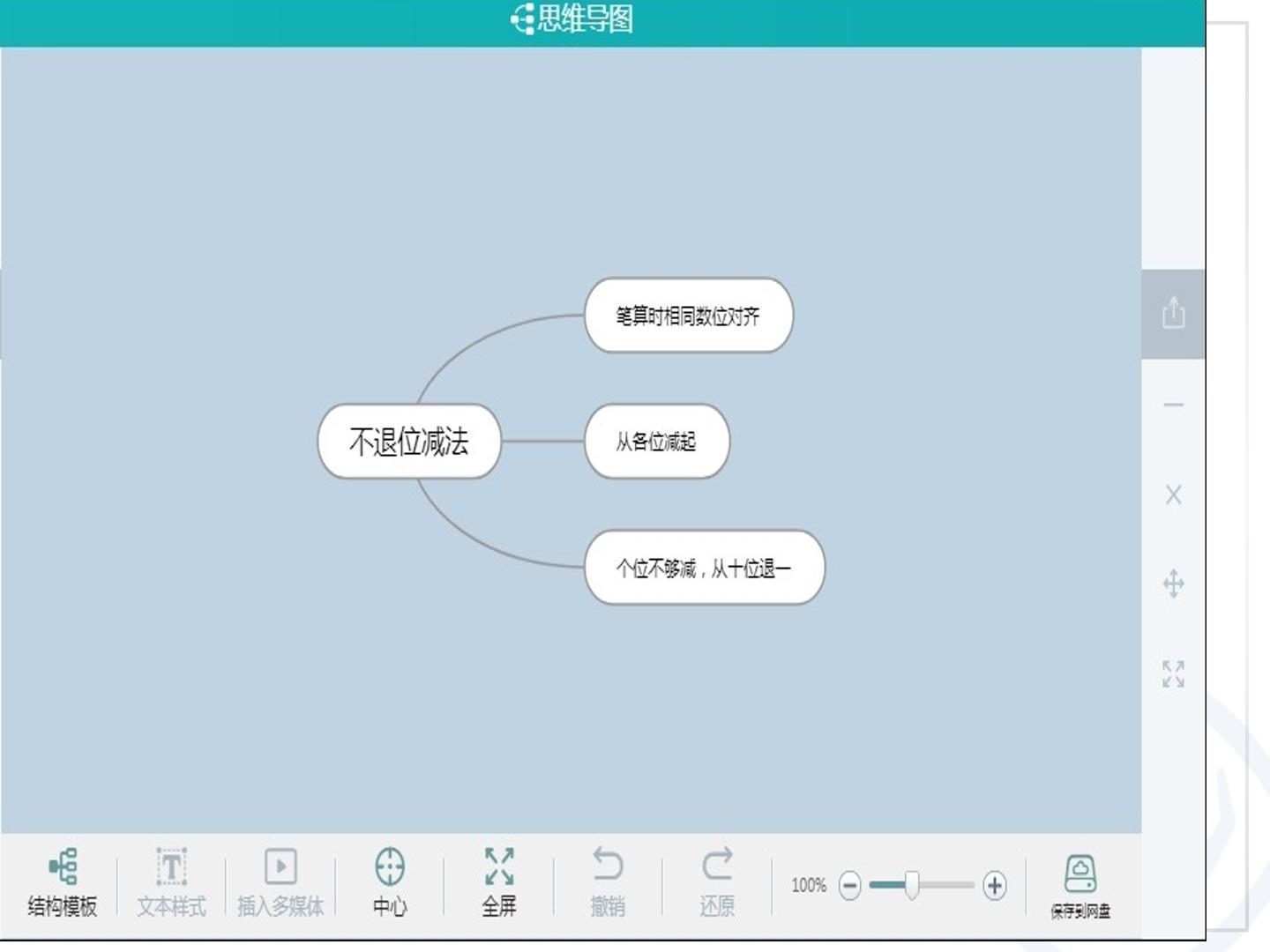The width and height of the screenshot is (1270, 952).
Task: Select the move cross-arrows icon in sidebar
Action: point(1173,584)
